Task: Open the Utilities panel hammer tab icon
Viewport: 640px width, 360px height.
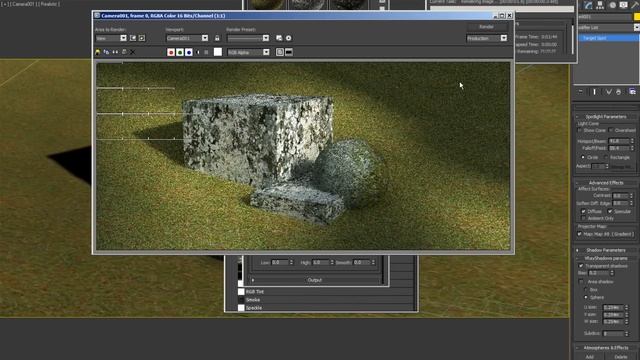Action: [x=635, y=5]
